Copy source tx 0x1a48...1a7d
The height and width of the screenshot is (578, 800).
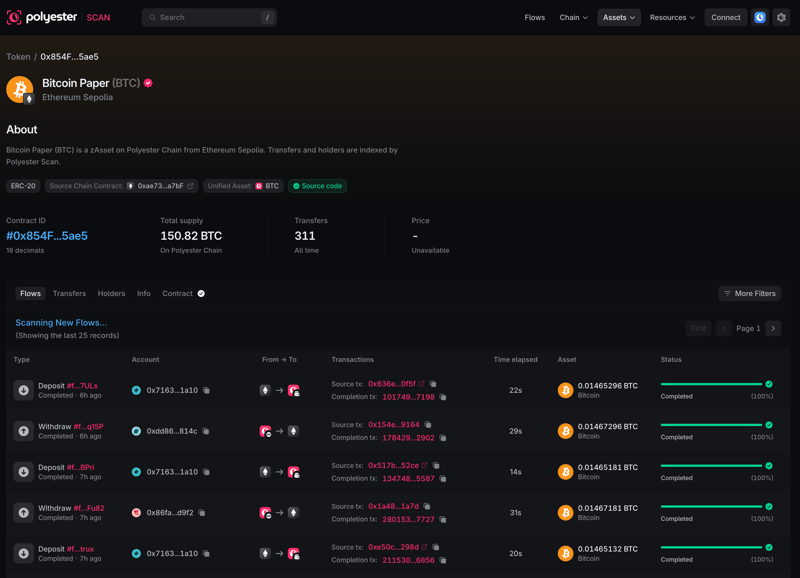[x=427, y=506]
